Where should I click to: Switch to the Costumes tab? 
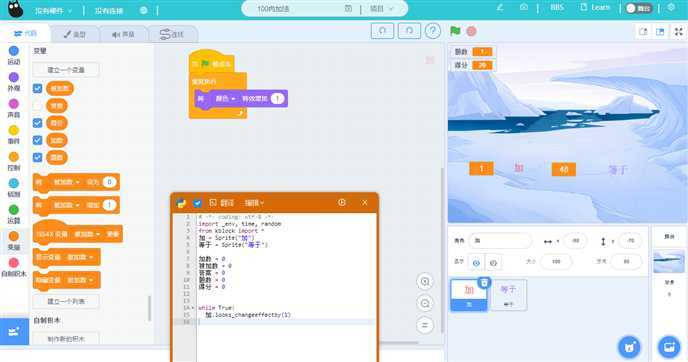pyautogui.click(x=75, y=34)
